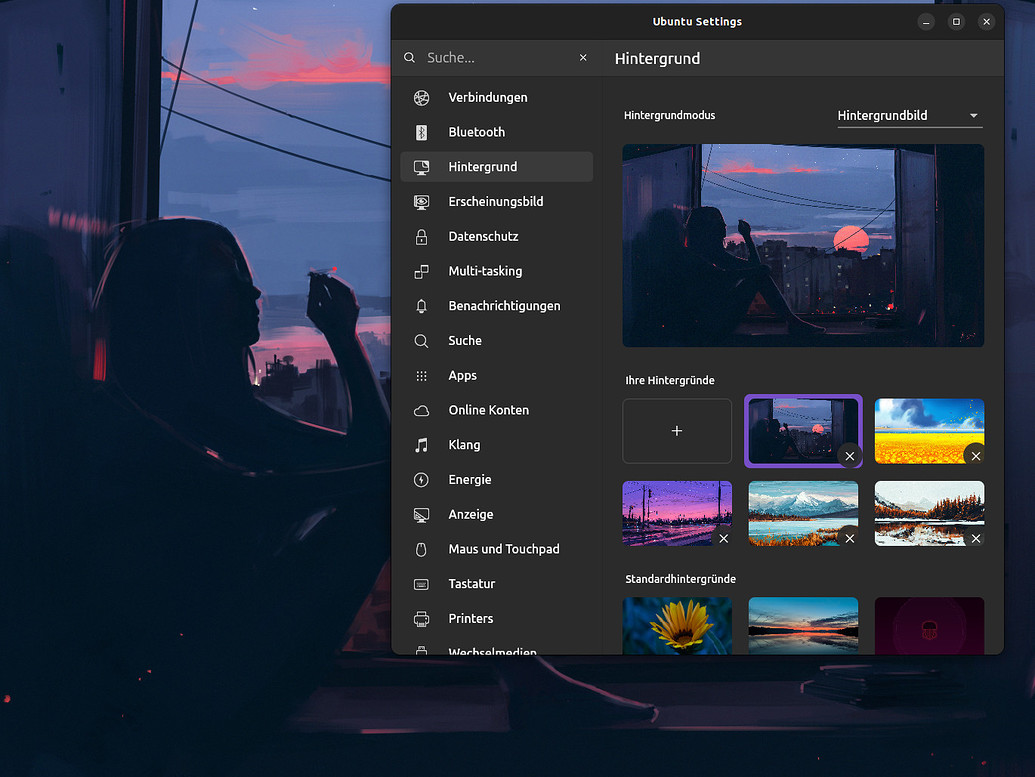
Task: Select the sunflower standard wallpaper
Action: click(x=677, y=625)
